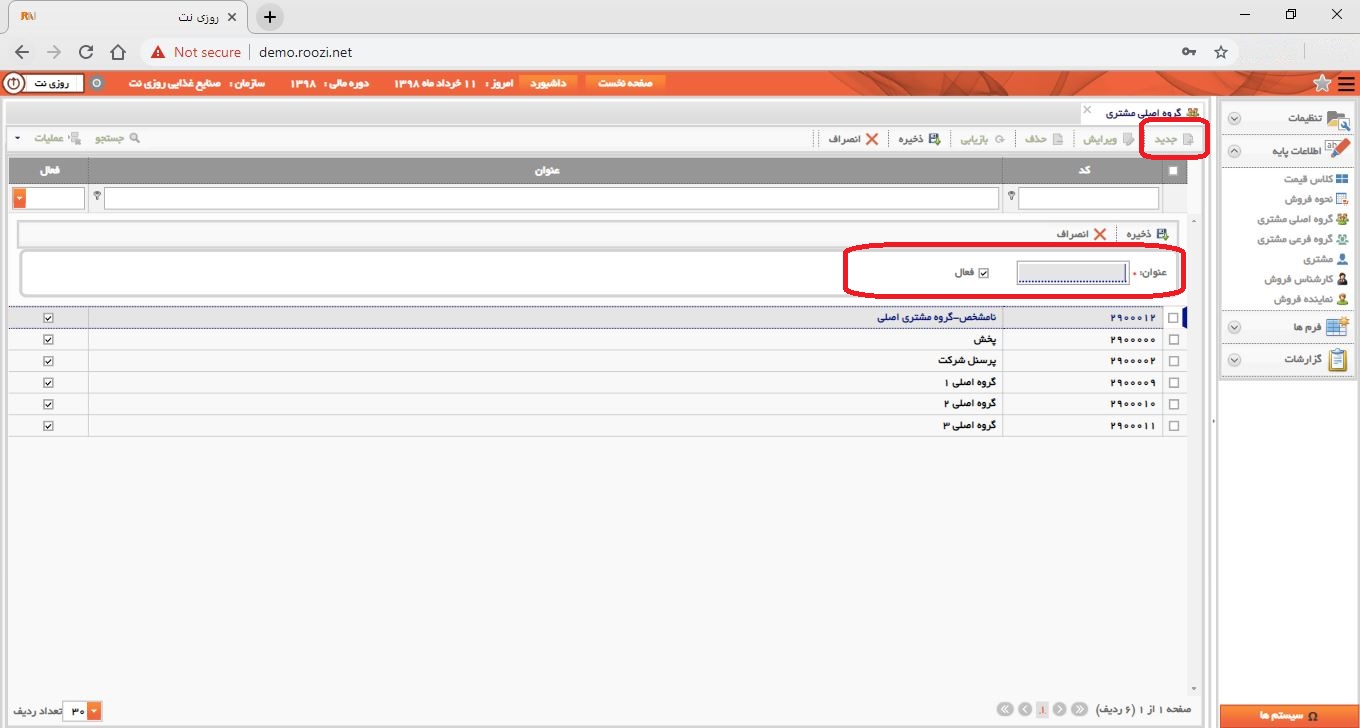This screenshot has height=728, width=1360.
Task: Sort by the عنوان column header
Action: click(x=546, y=171)
